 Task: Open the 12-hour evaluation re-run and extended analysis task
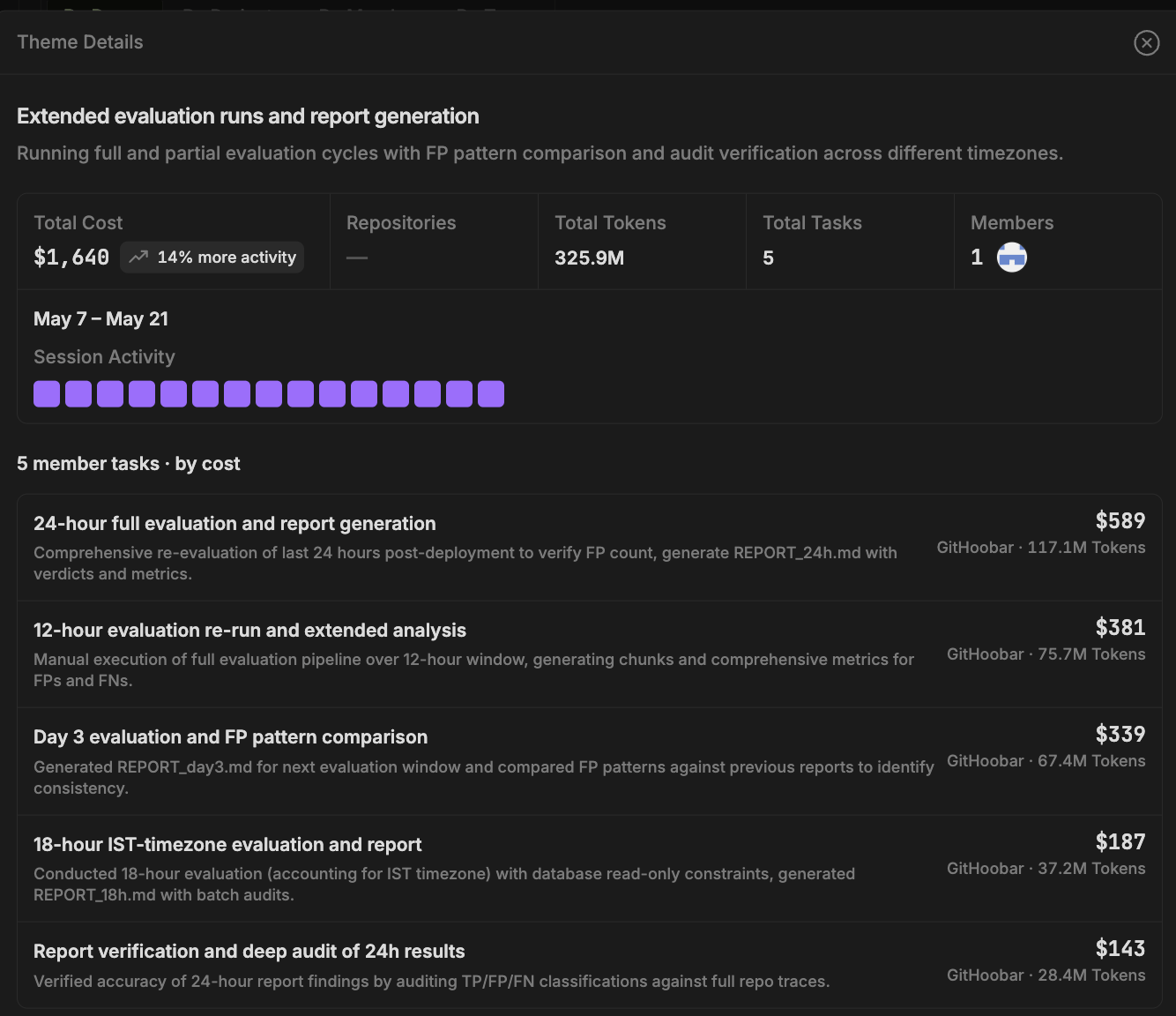(589, 654)
